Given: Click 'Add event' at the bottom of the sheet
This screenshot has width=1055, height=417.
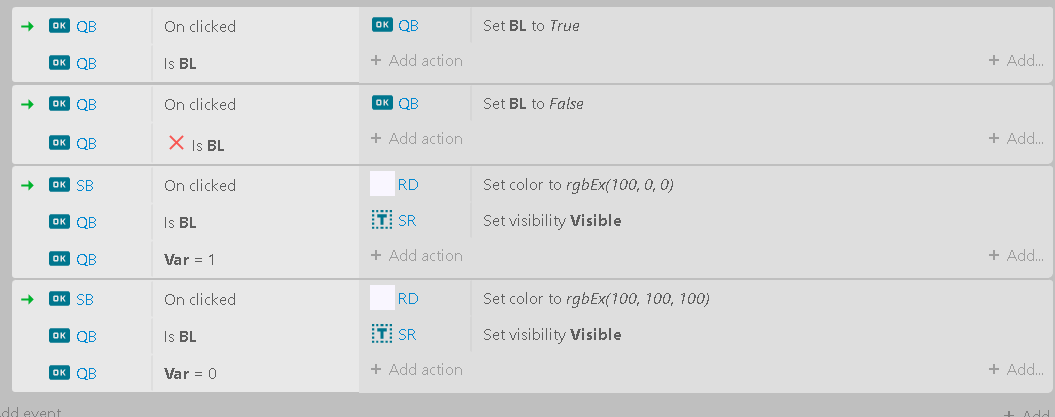Looking at the screenshot, I should (x=29, y=412).
